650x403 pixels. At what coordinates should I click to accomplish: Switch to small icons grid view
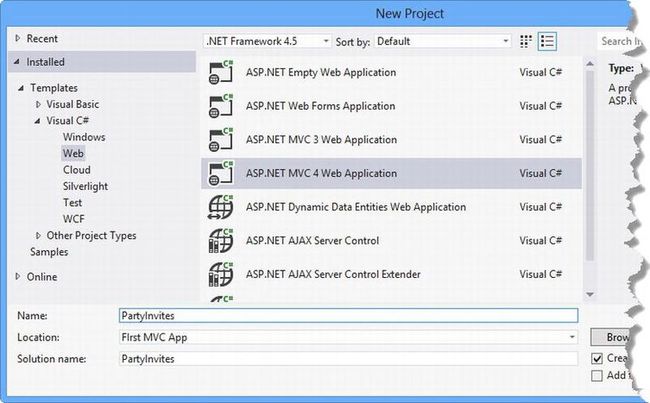click(x=526, y=41)
